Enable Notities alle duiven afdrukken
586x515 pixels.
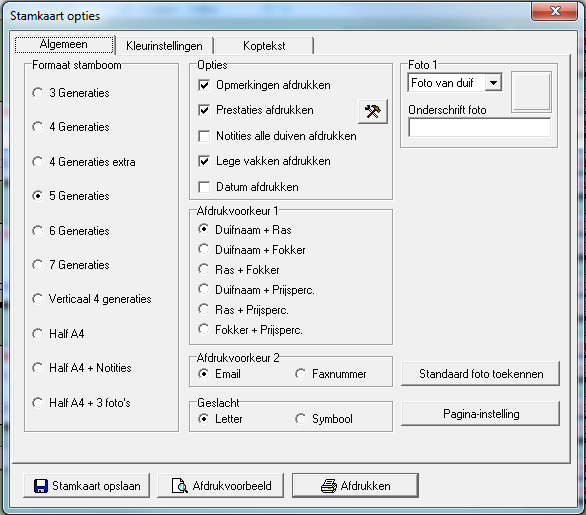[204, 136]
